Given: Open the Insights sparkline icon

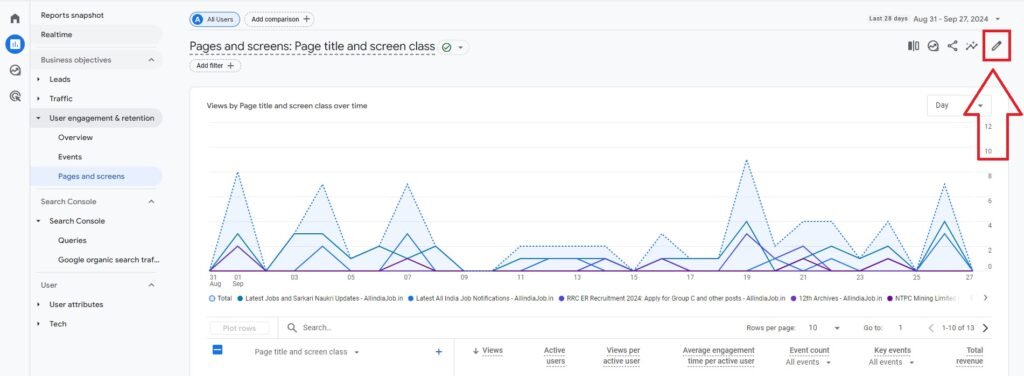Looking at the screenshot, I should (x=972, y=46).
